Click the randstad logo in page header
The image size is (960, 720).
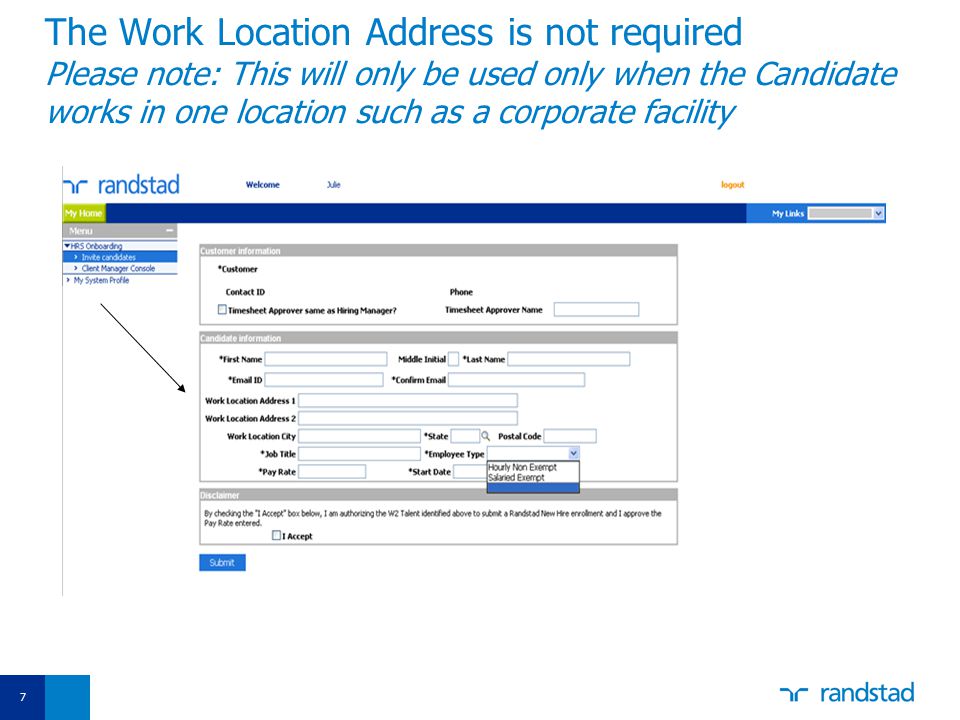[121, 184]
